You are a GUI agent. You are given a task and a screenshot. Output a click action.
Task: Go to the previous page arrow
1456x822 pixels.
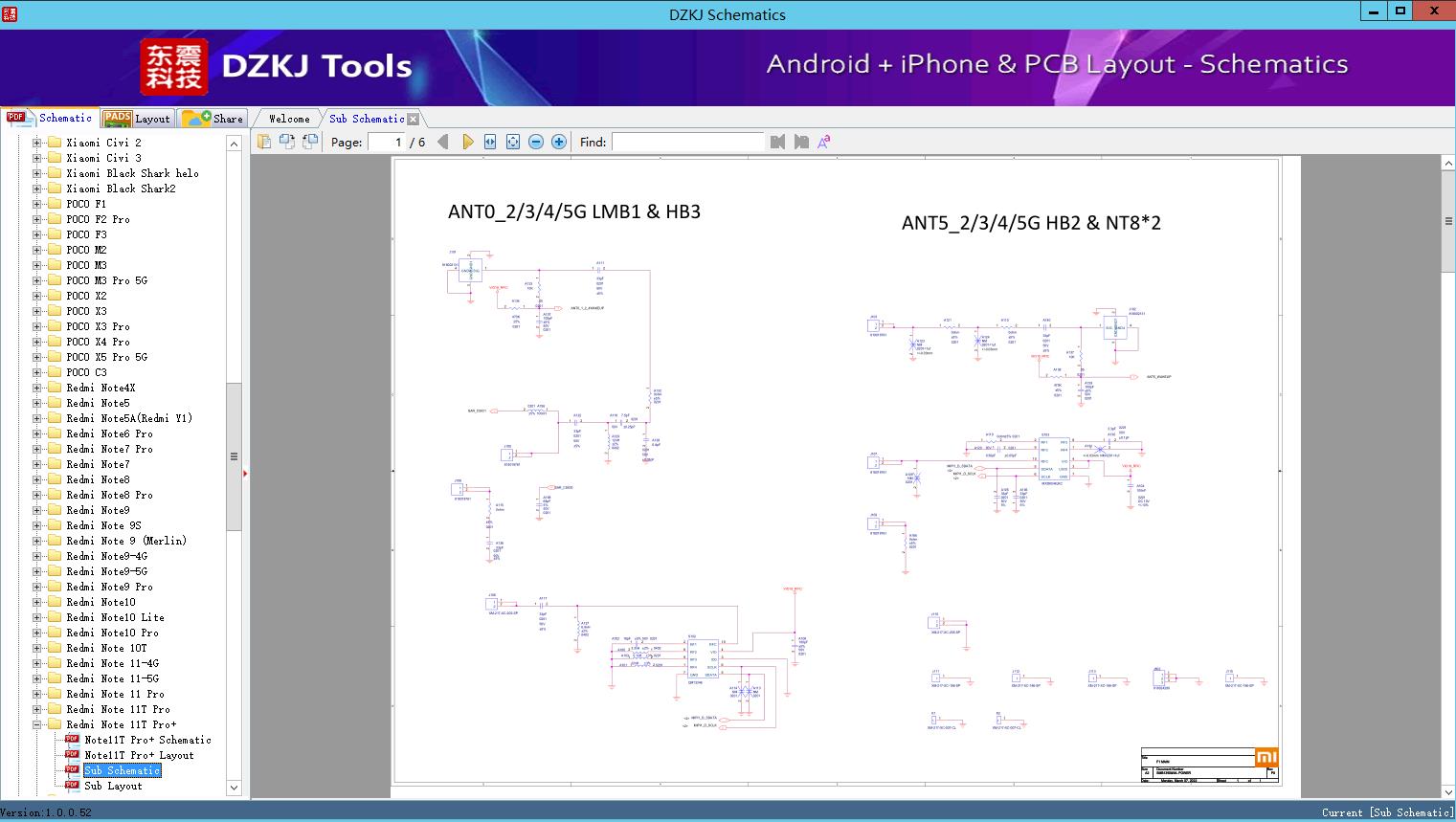tap(443, 142)
